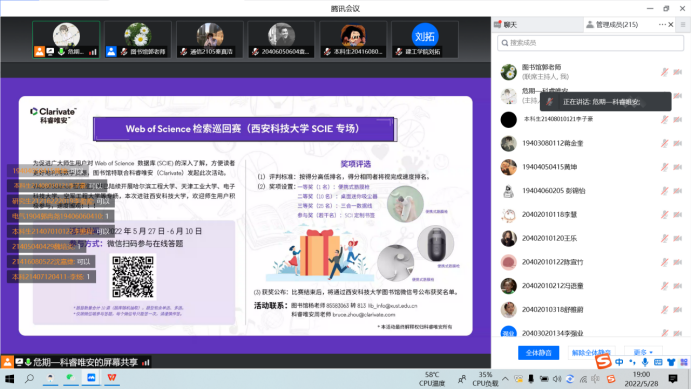Open WeChat icon in taskbar

point(71,378)
